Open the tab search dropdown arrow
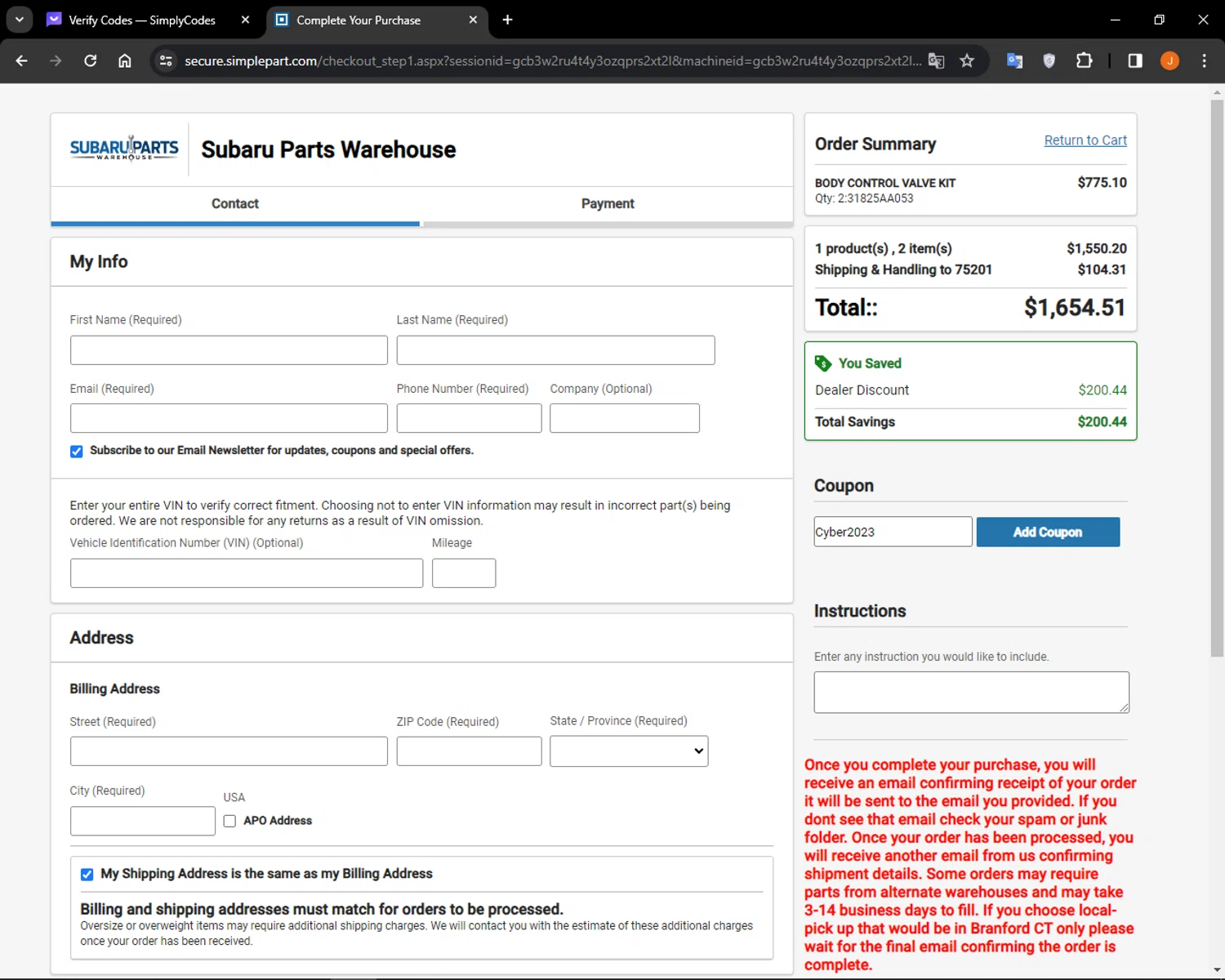 (x=20, y=20)
